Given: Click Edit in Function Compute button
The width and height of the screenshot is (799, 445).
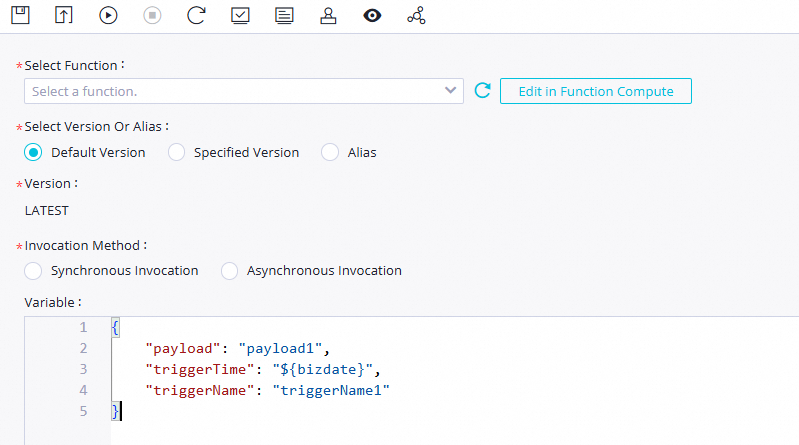Looking at the screenshot, I should point(595,91).
